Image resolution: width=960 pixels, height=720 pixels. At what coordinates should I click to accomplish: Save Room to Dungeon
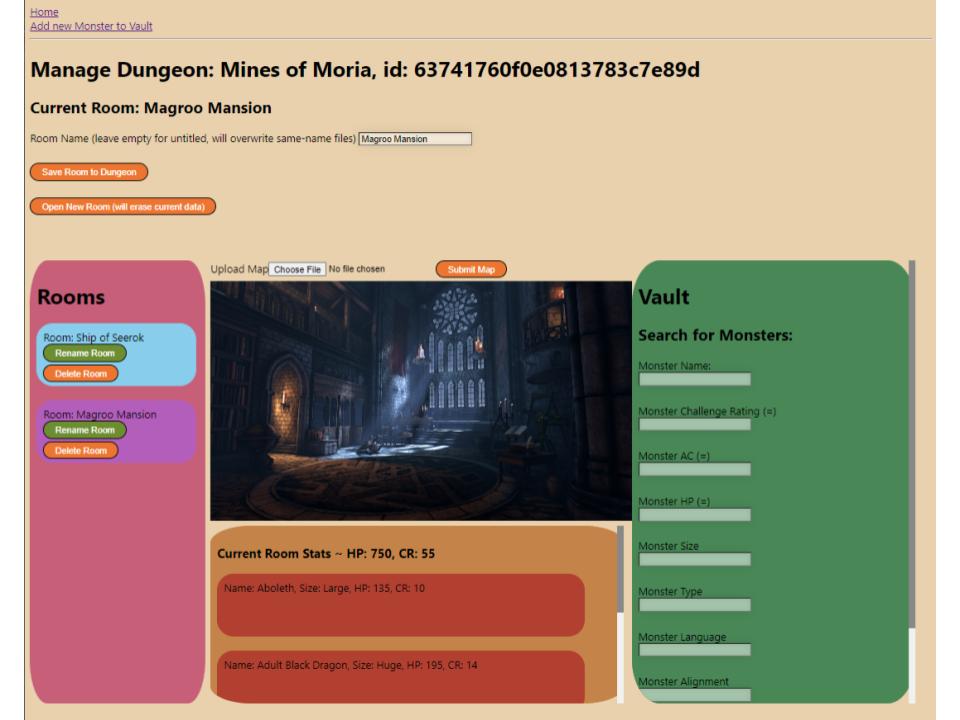(x=89, y=172)
